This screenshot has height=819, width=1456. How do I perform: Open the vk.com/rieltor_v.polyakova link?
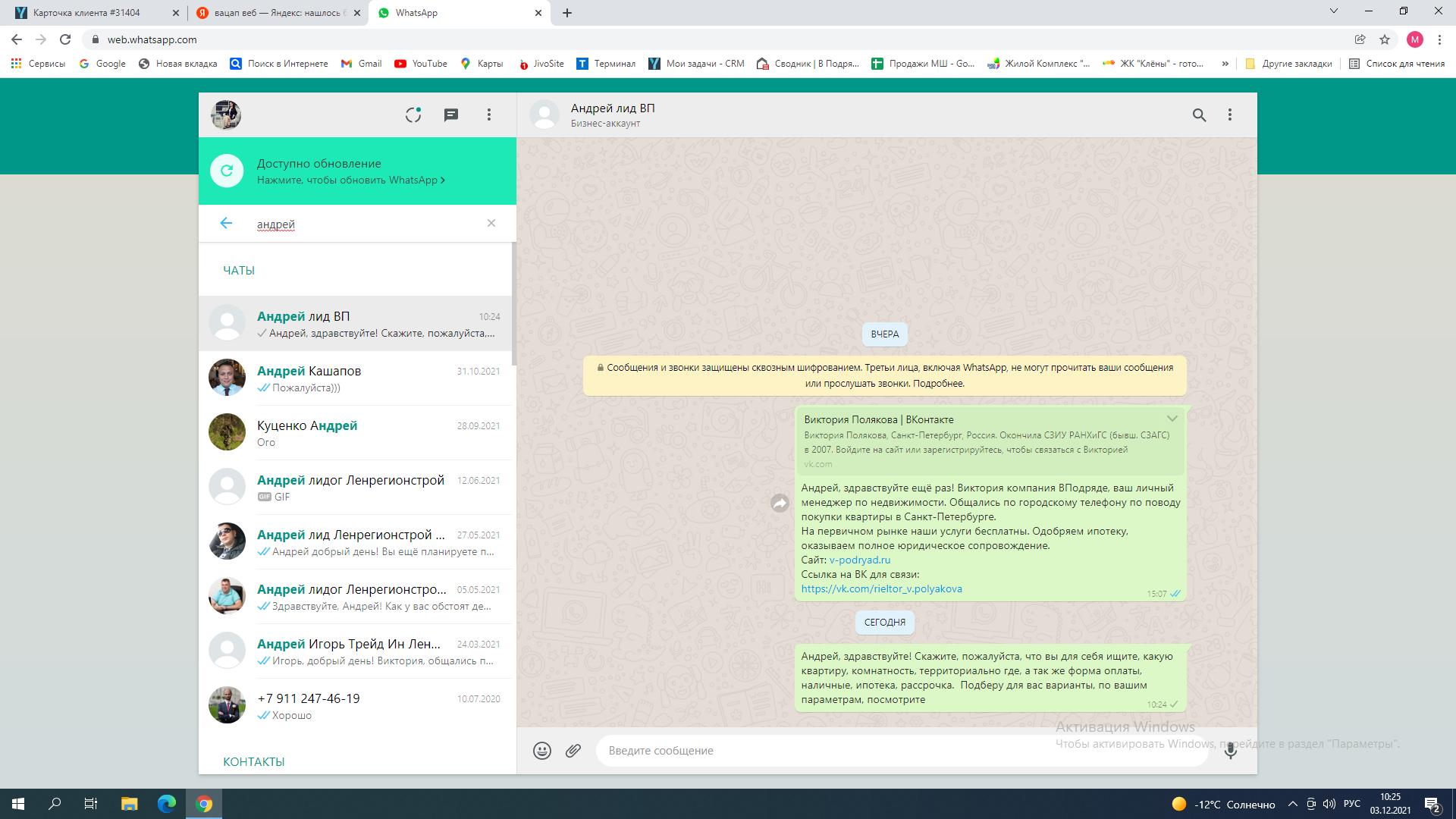pyautogui.click(x=881, y=588)
